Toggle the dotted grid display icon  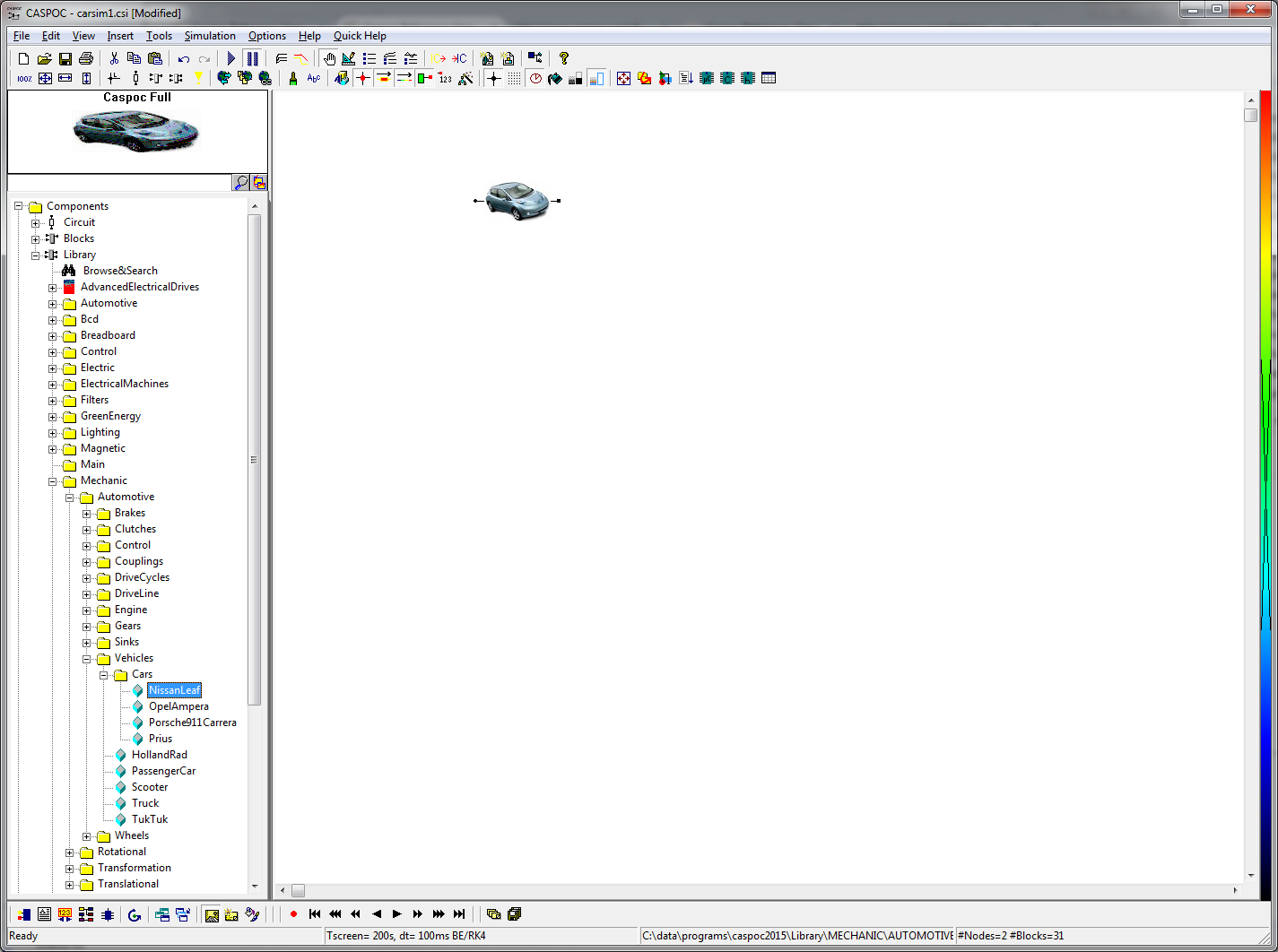[x=514, y=78]
